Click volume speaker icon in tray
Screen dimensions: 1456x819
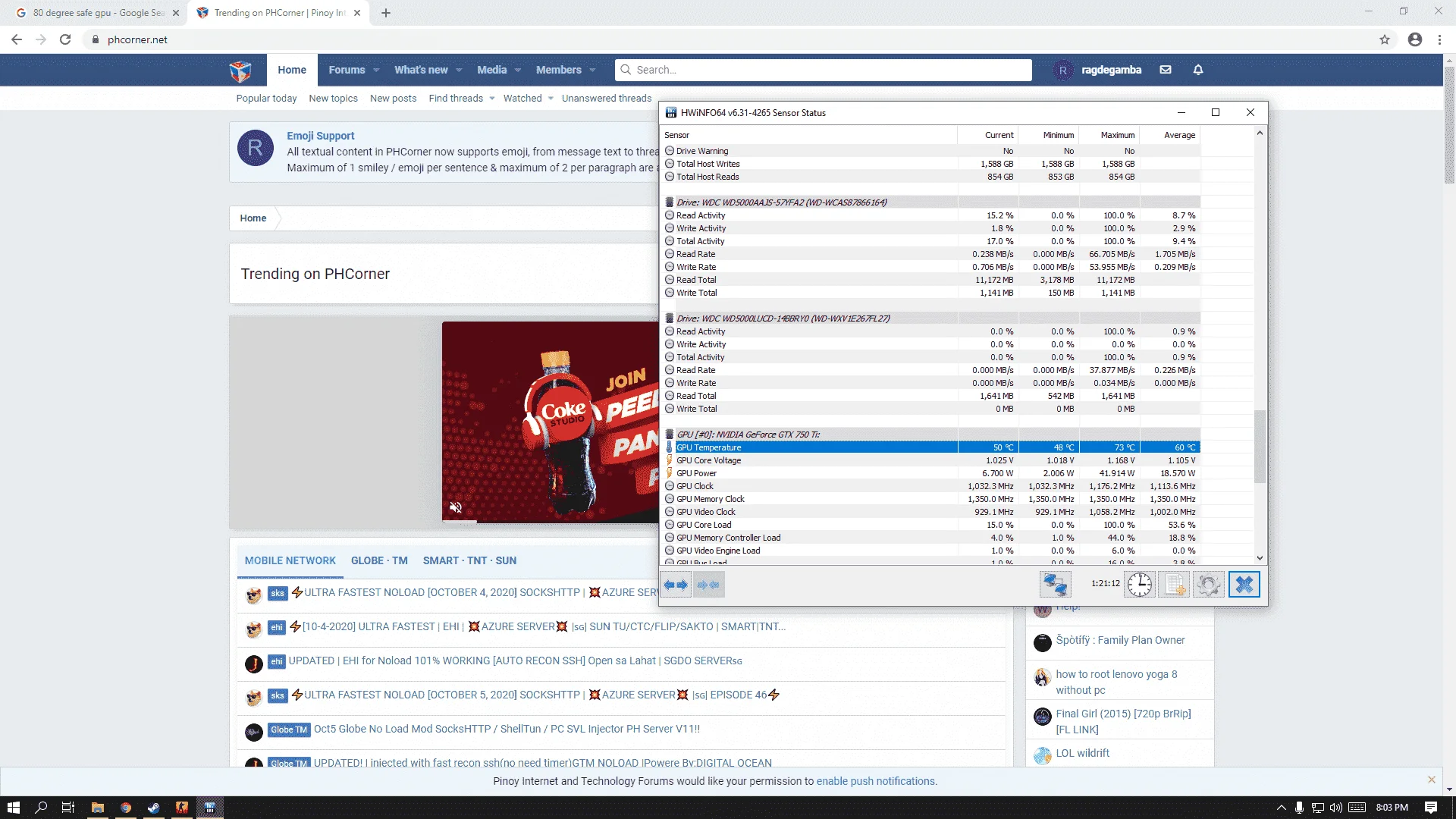coord(1336,808)
